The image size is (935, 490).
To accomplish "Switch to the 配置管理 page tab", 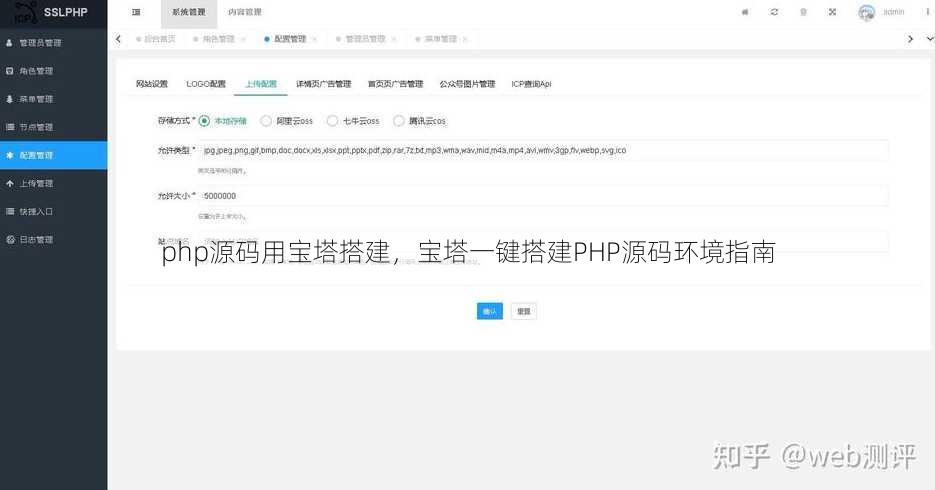I will click(x=285, y=39).
